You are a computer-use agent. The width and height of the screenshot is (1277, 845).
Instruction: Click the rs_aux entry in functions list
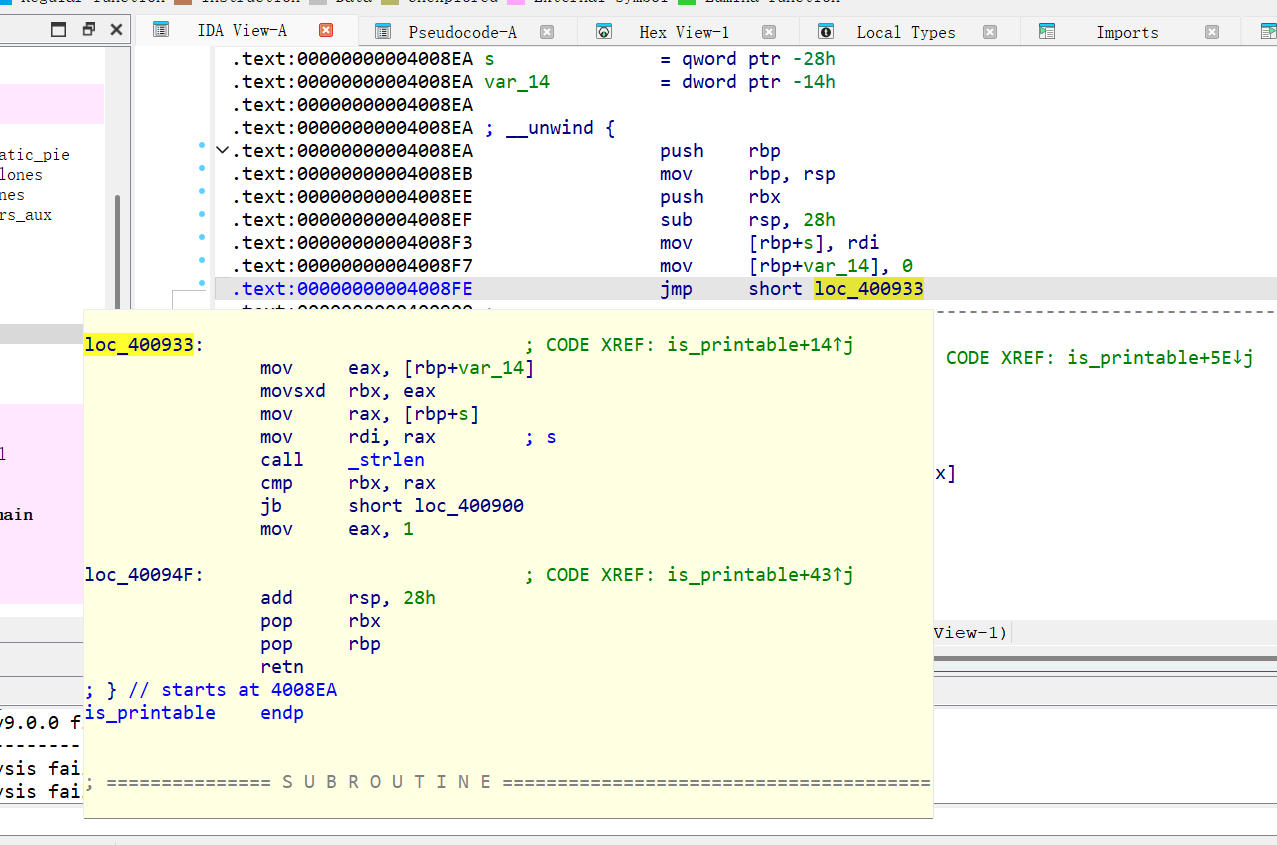point(26,215)
